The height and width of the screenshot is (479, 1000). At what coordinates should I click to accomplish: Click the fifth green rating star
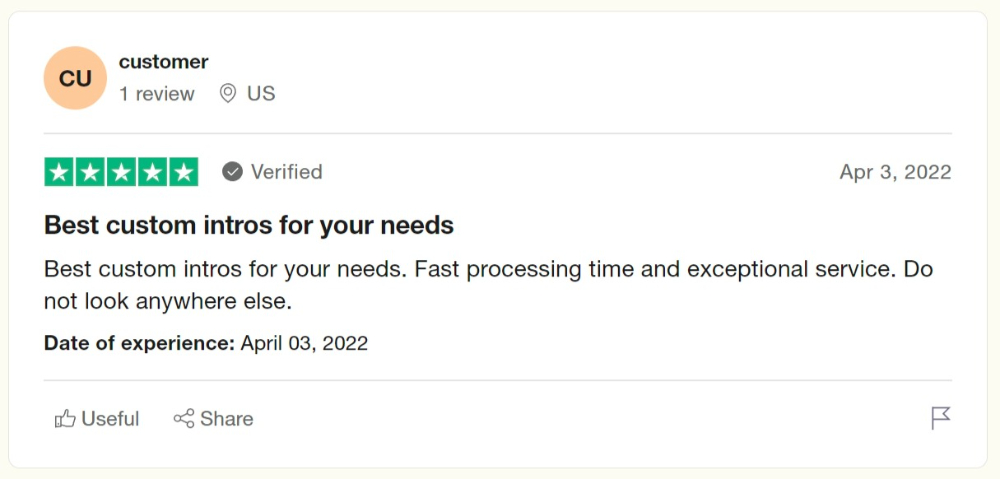184,172
